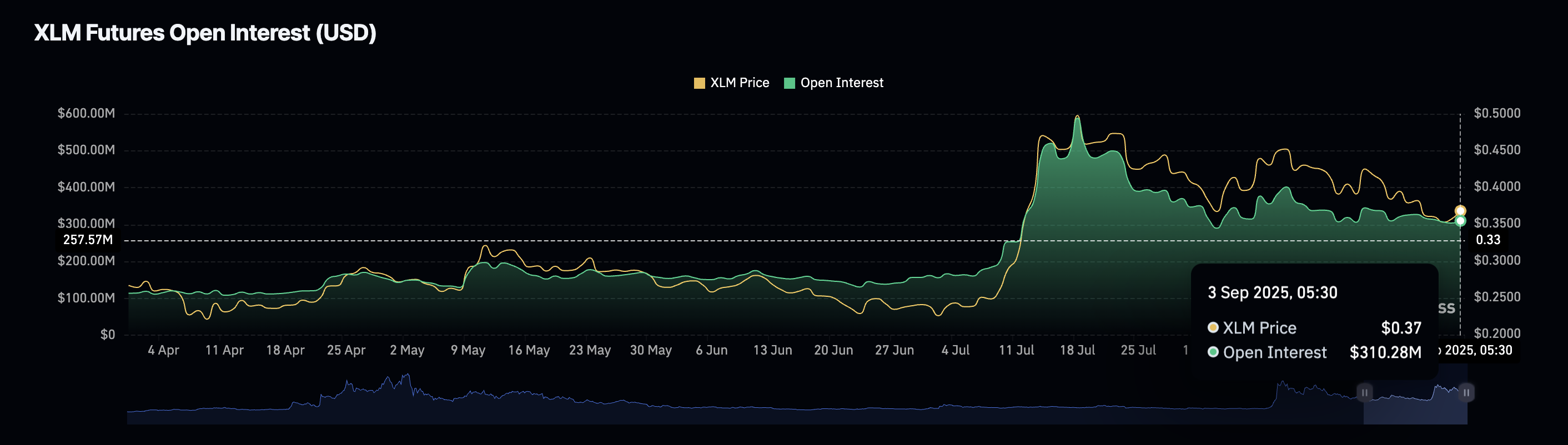Screen dimensions: 1568x445
Task: Click the green Open Interest data point marker
Action: point(1460,221)
